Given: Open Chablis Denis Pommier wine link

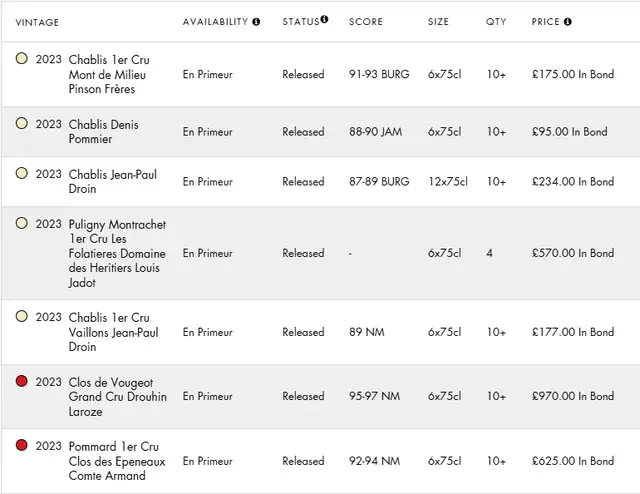Looking at the screenshot, I should tap(104, 132).
